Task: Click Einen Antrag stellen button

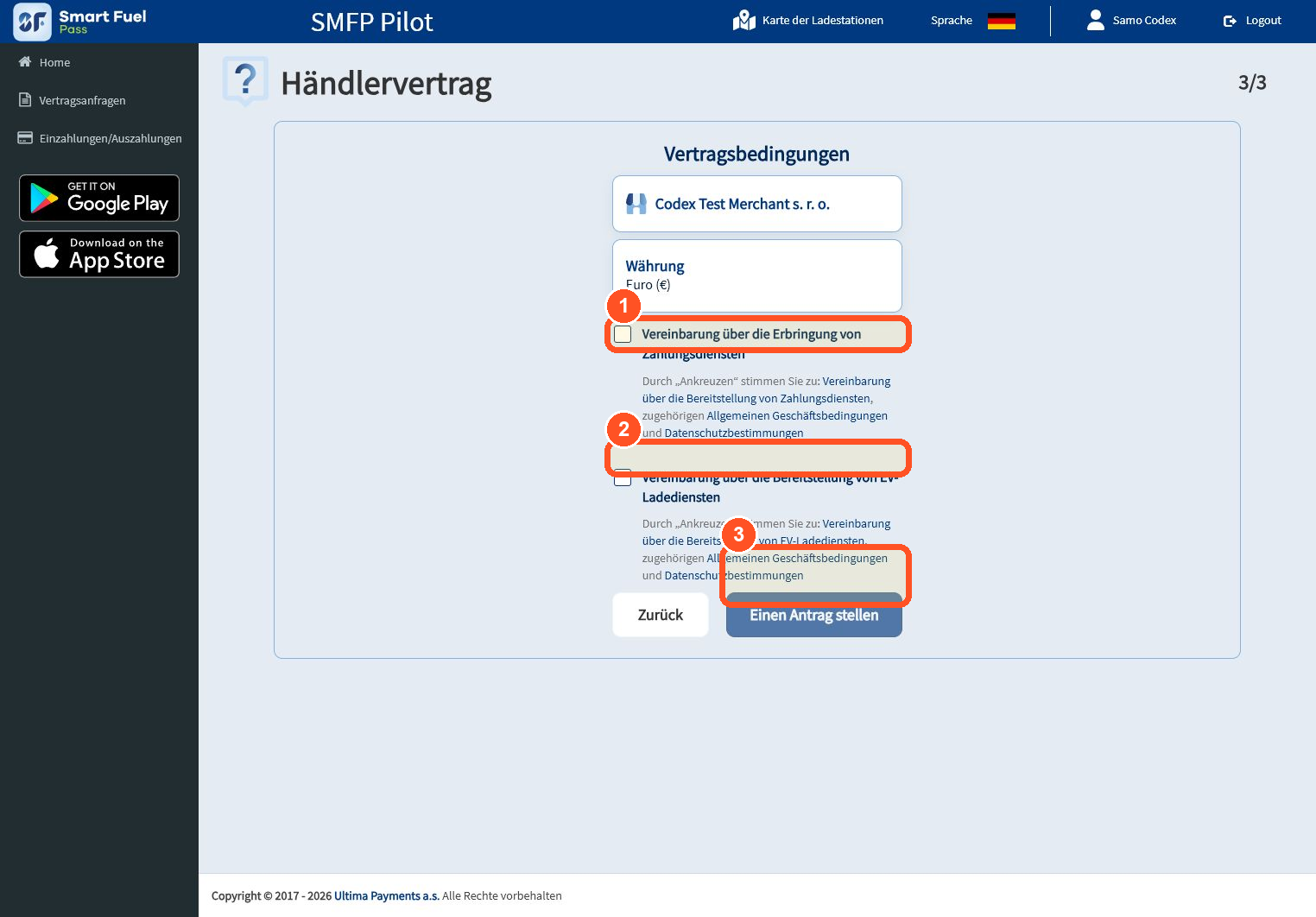Action: [x=814, y=615]
